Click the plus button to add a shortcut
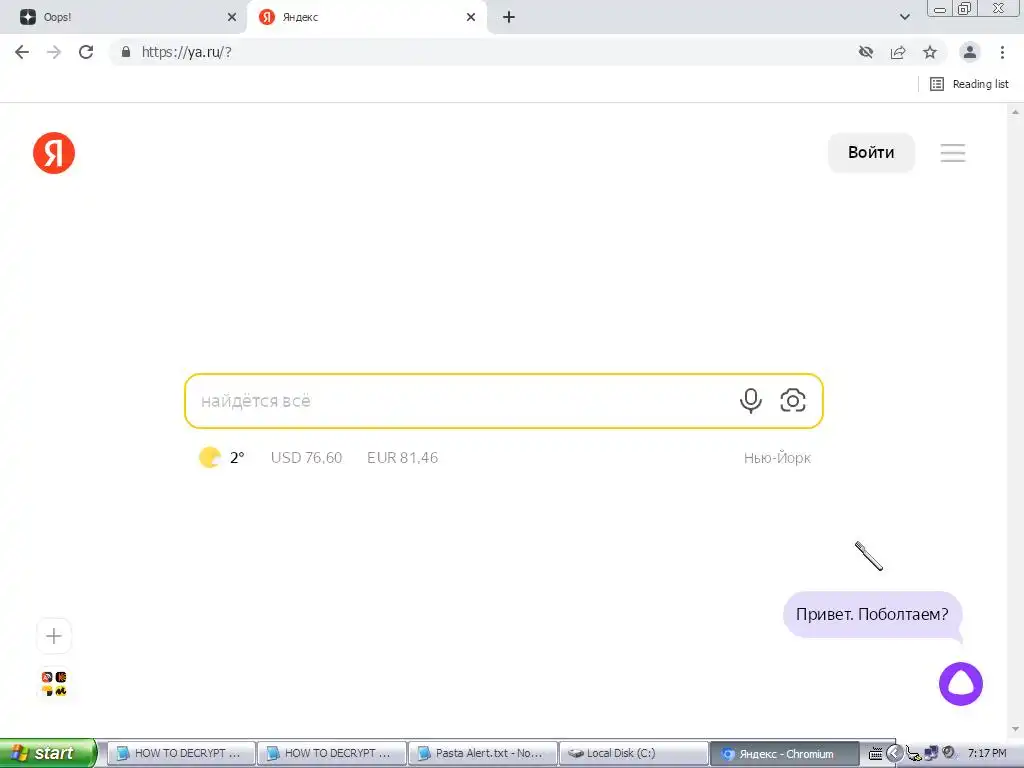The image size is (1024, 768). 54,636
